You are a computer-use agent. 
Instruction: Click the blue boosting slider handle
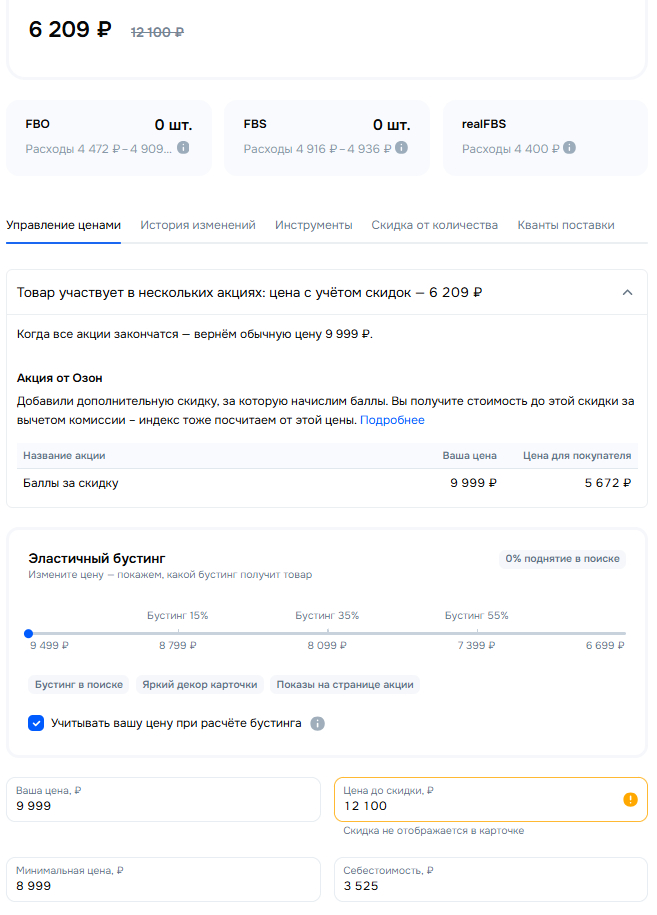point(29,633)
